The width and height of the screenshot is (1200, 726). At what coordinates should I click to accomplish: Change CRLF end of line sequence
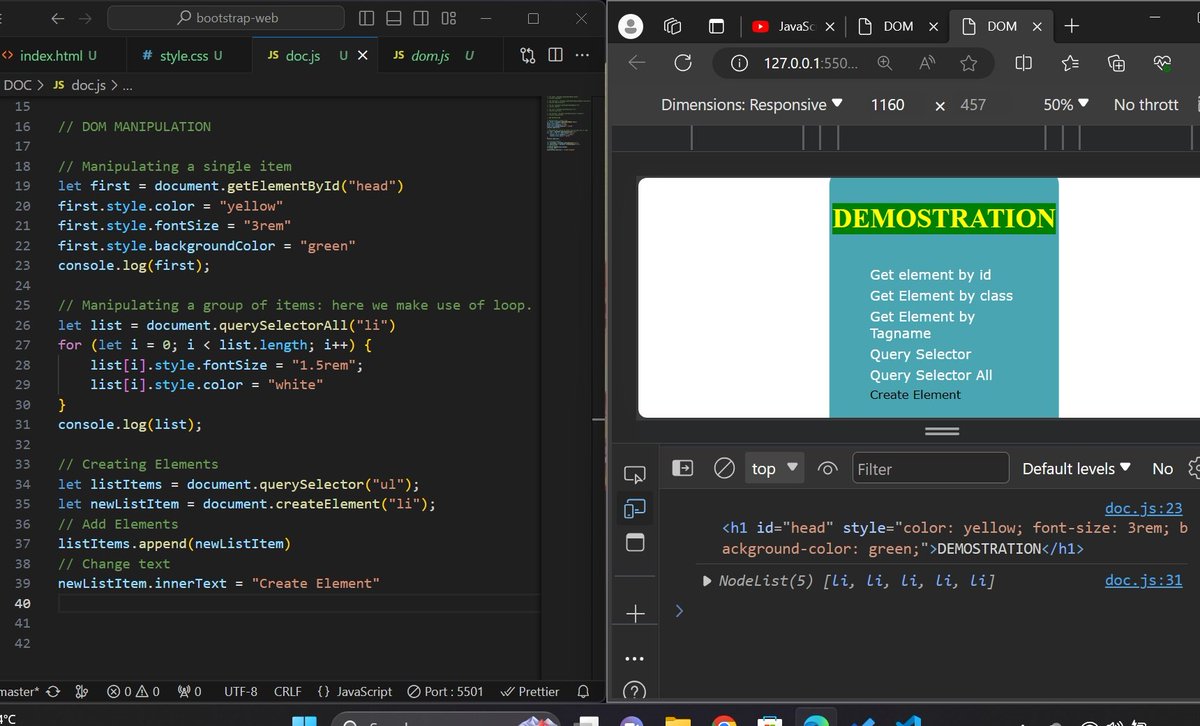click(x=288, y=691)
